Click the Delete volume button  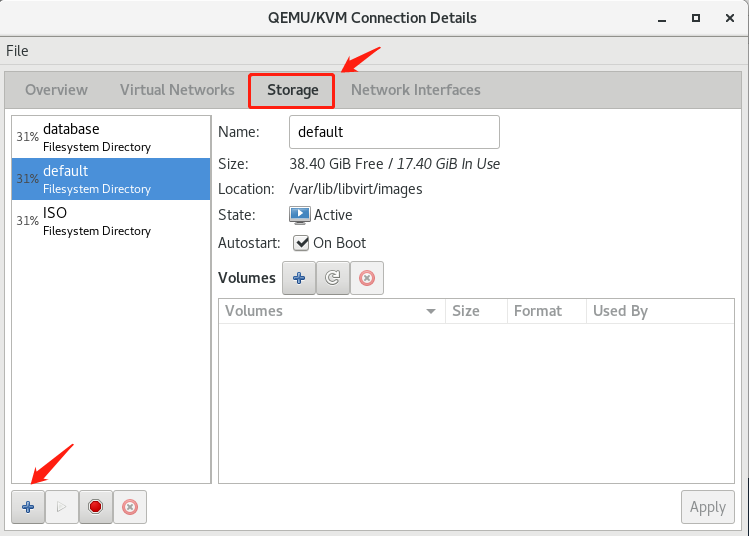[367, 278]
